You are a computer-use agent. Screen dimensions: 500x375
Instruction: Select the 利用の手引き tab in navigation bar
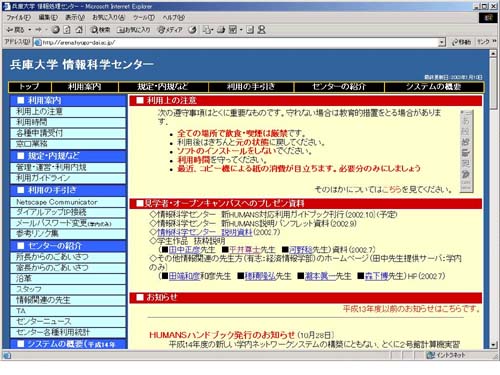click(251, 87)
